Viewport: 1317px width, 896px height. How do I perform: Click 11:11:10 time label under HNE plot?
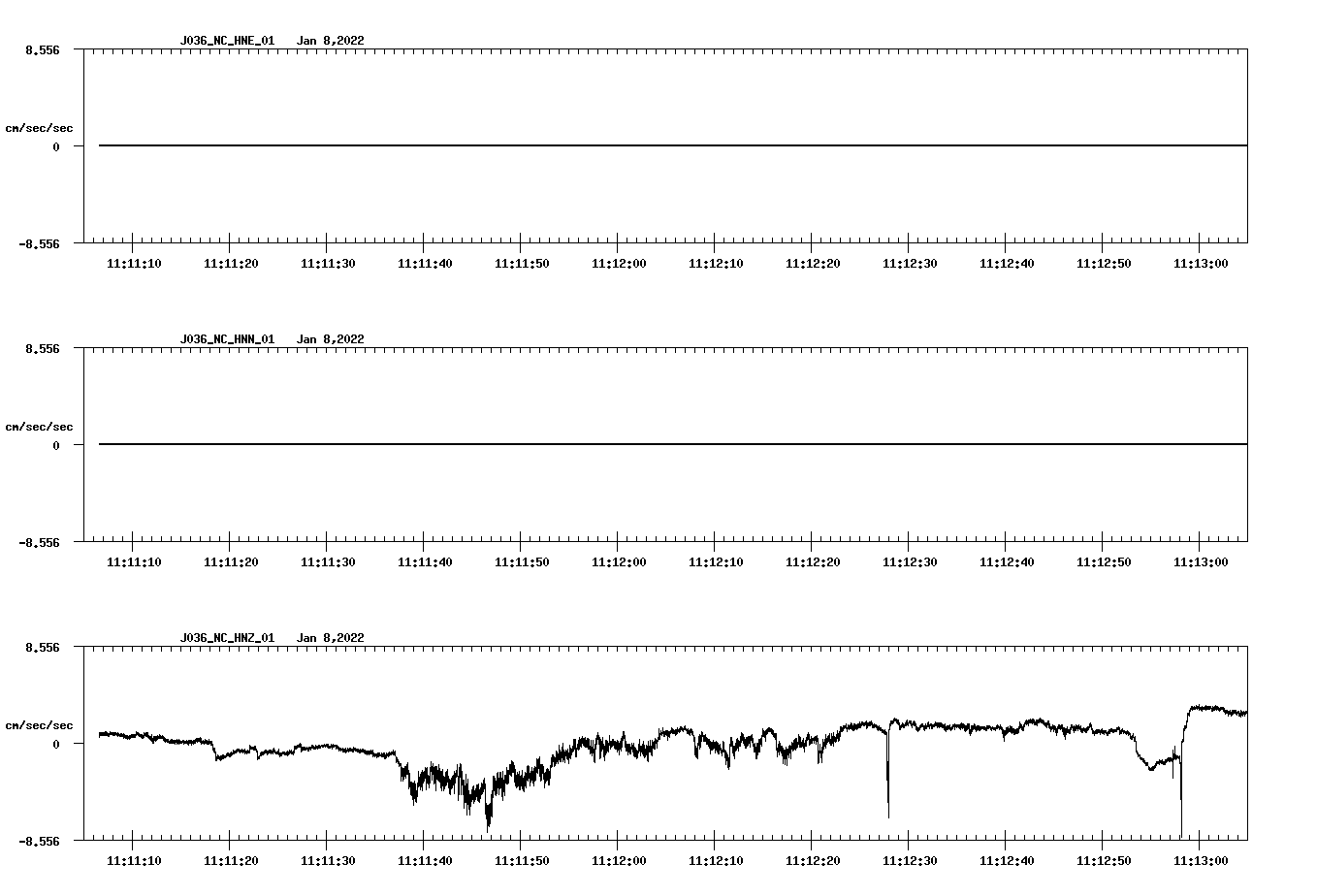134,264
